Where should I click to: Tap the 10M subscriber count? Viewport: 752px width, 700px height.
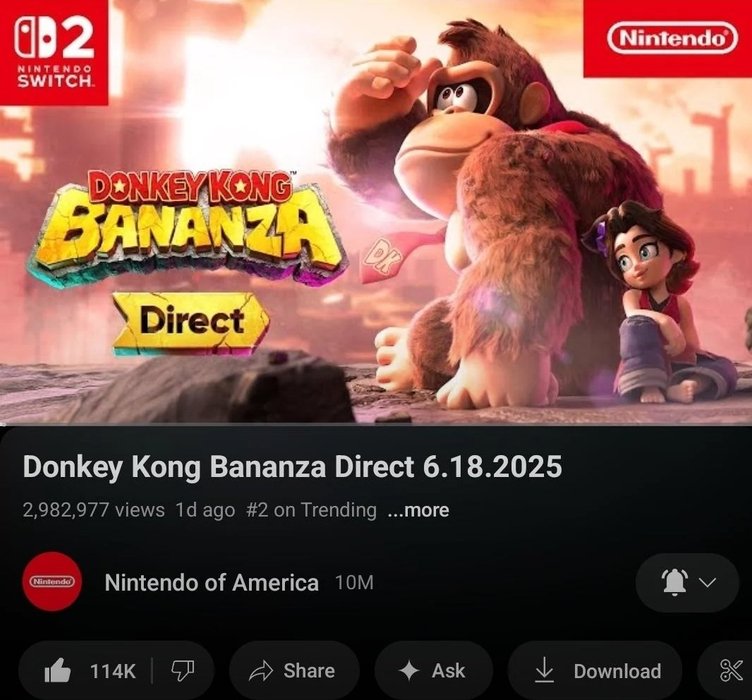click(354, 583)
